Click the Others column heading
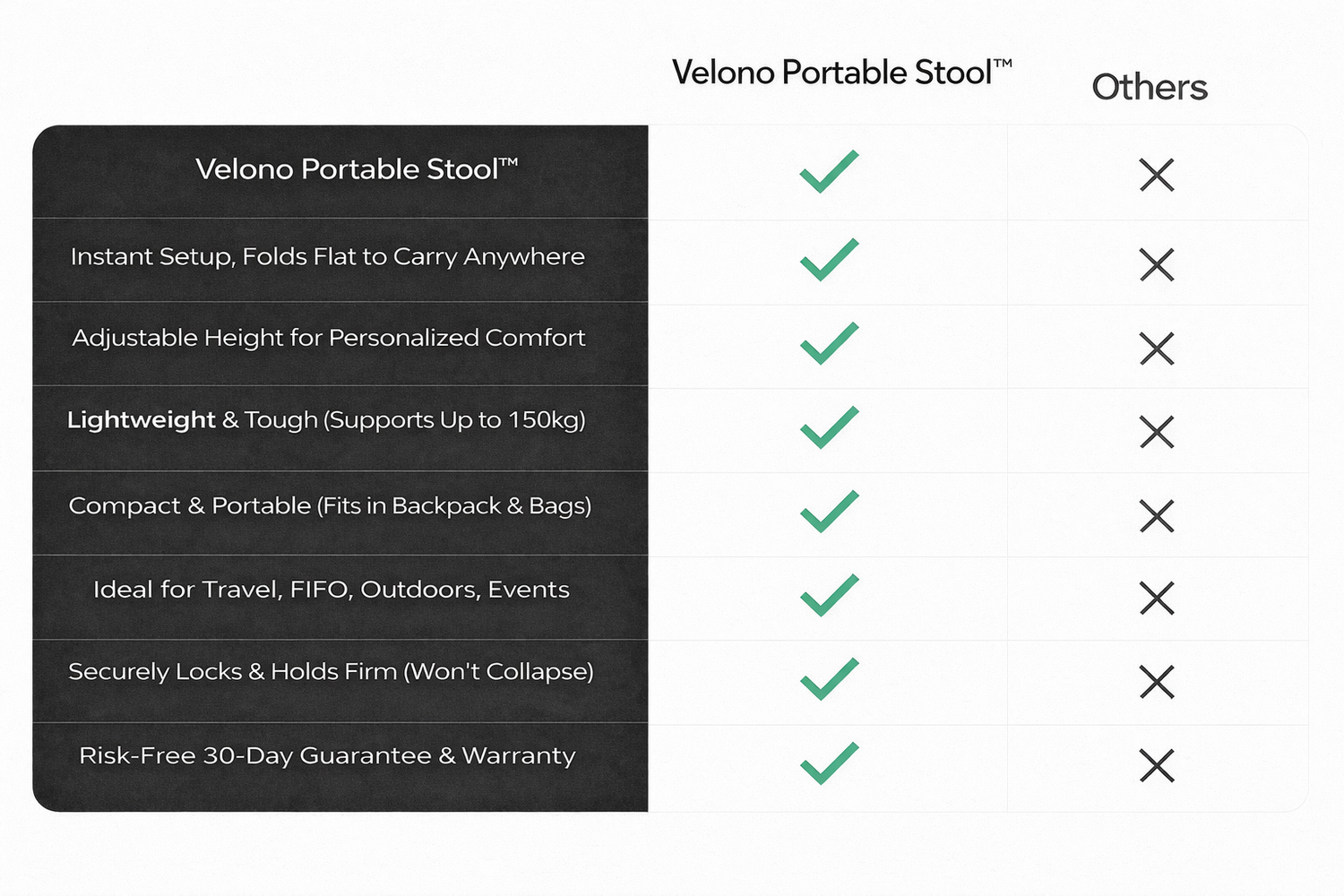The width and height of the screenshot is (1344, 896). point(1150,88)
